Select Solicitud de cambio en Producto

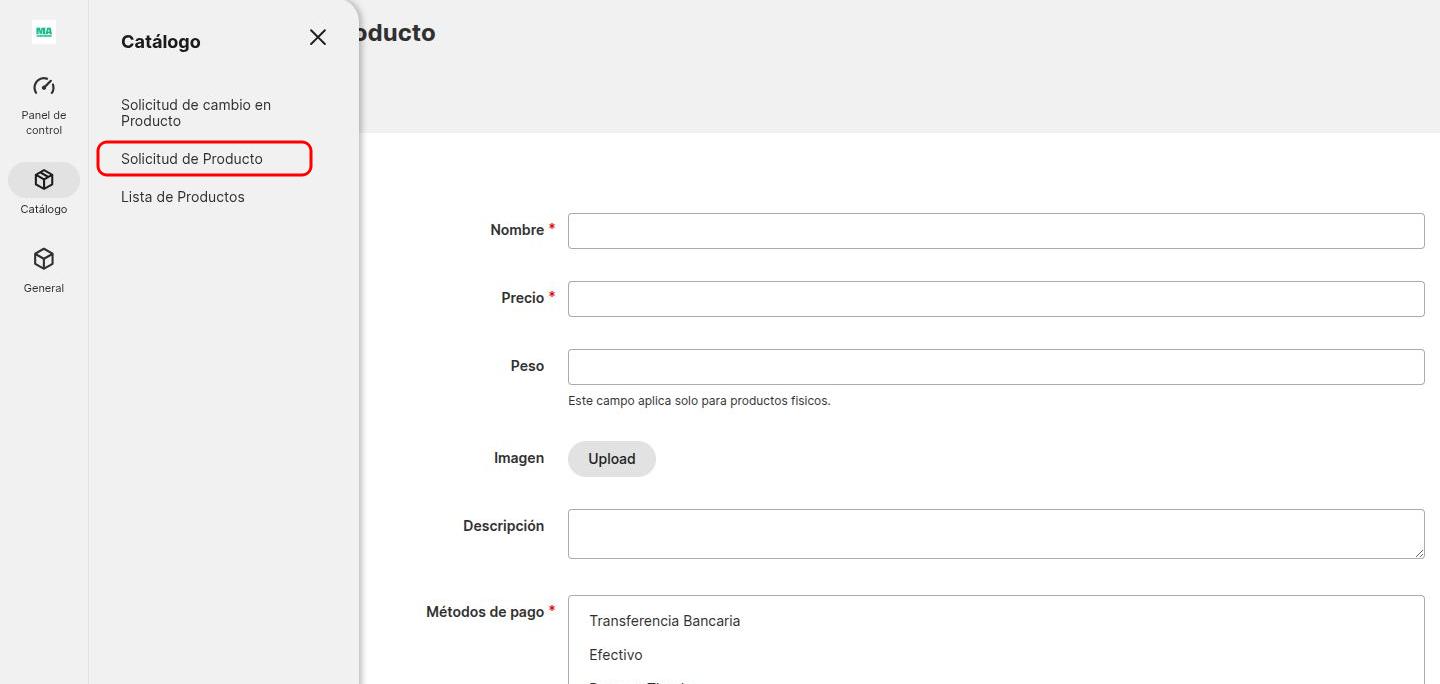pyautogui.click(x=195, y=112)
